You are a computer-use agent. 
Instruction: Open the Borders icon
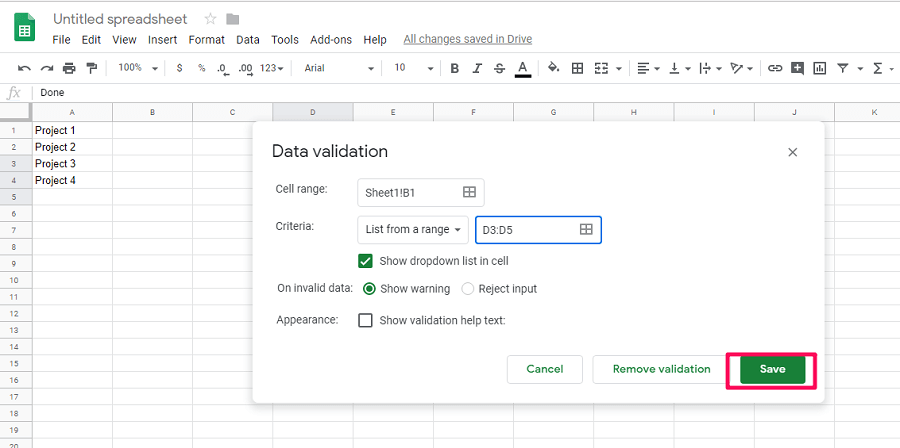coord(577,68)
